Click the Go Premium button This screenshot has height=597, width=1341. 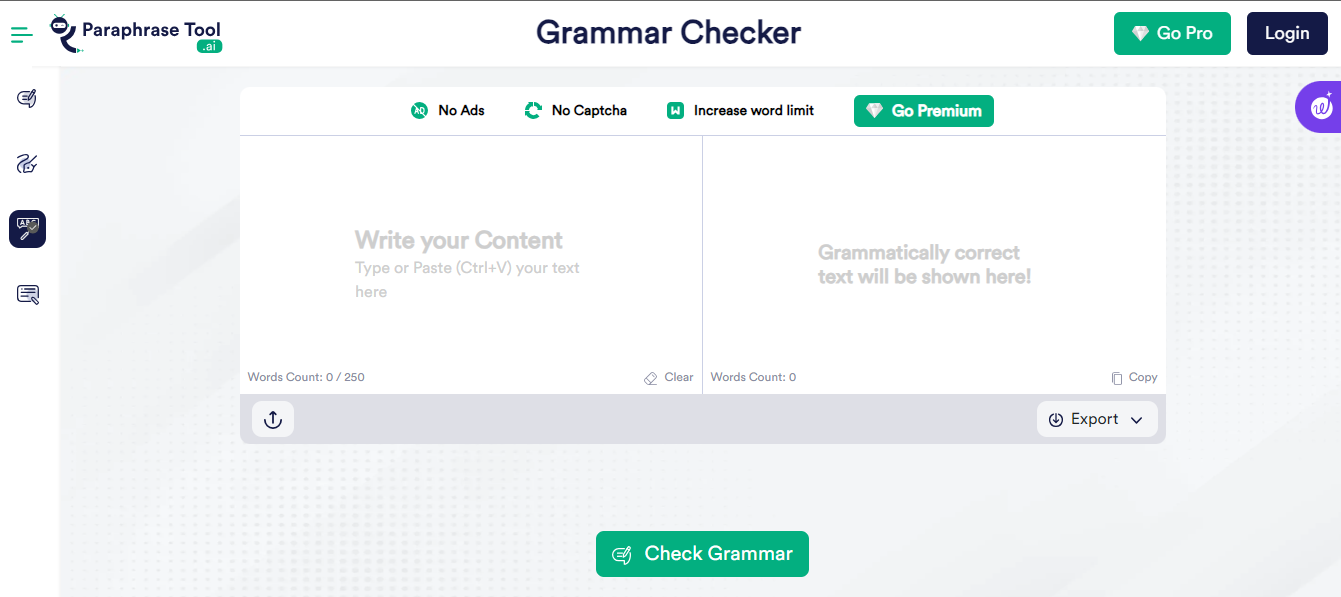tap(923, 111)
